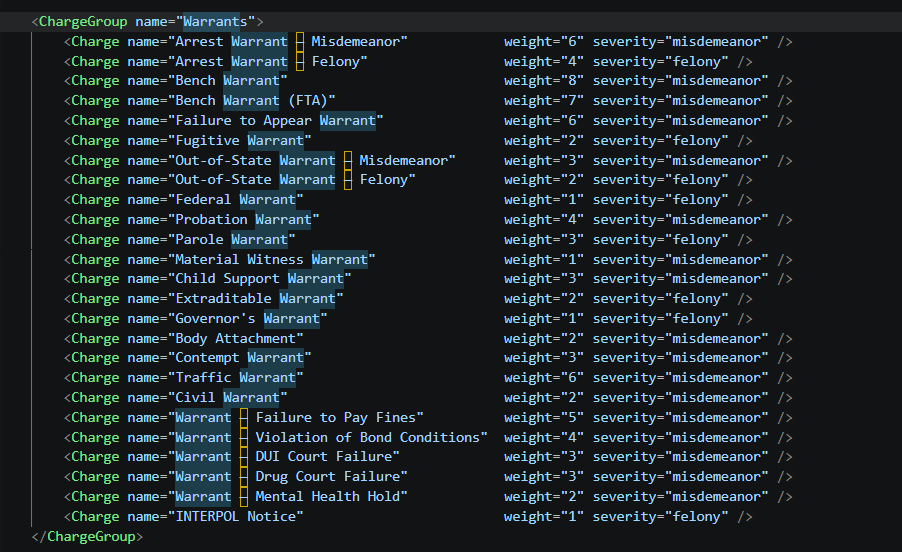Click the "Mental Health Hold" charge name
Screen dimensions: 902x552
pyautogui.click(x=328, y=497)
